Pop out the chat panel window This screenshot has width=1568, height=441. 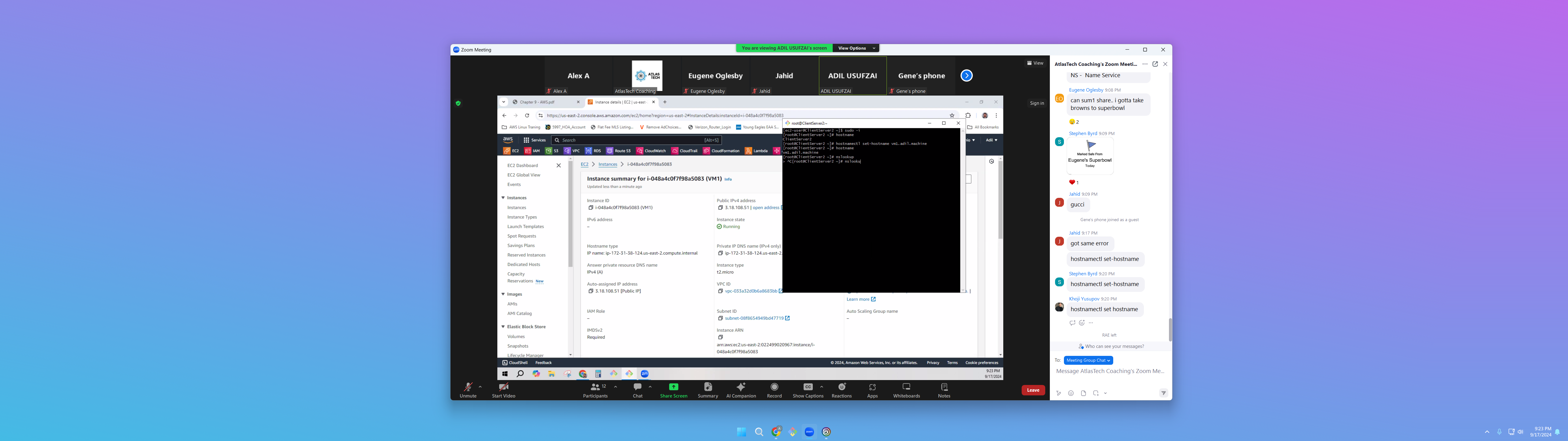[x=1155, y=64]
